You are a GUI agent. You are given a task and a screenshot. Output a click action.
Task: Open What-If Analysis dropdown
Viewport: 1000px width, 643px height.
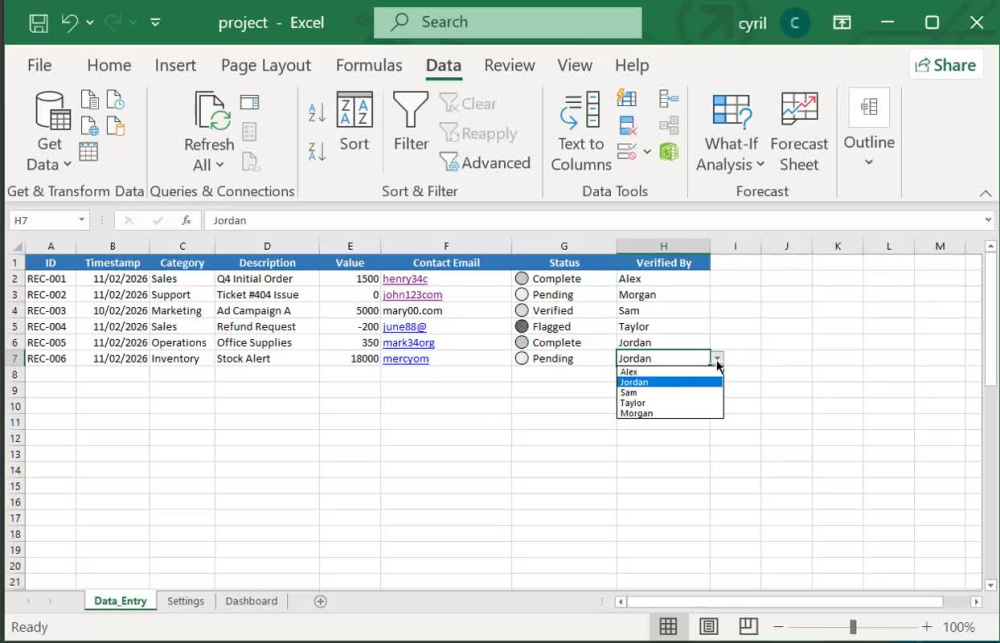click(x=730, y=132)
